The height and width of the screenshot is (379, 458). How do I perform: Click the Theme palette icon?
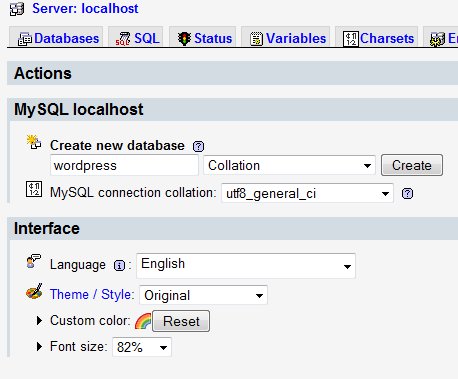[34, 291]
